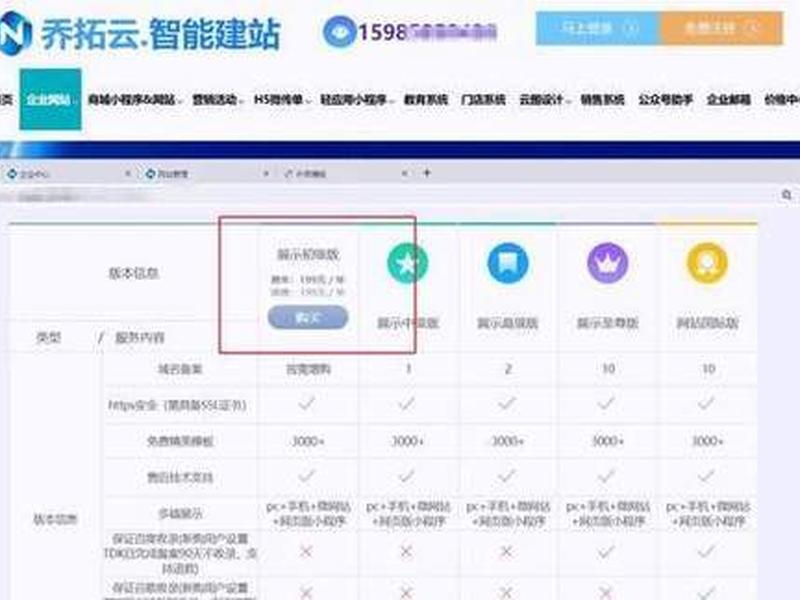
Task: Switch to the third browser tab
Action: (345, 174)
